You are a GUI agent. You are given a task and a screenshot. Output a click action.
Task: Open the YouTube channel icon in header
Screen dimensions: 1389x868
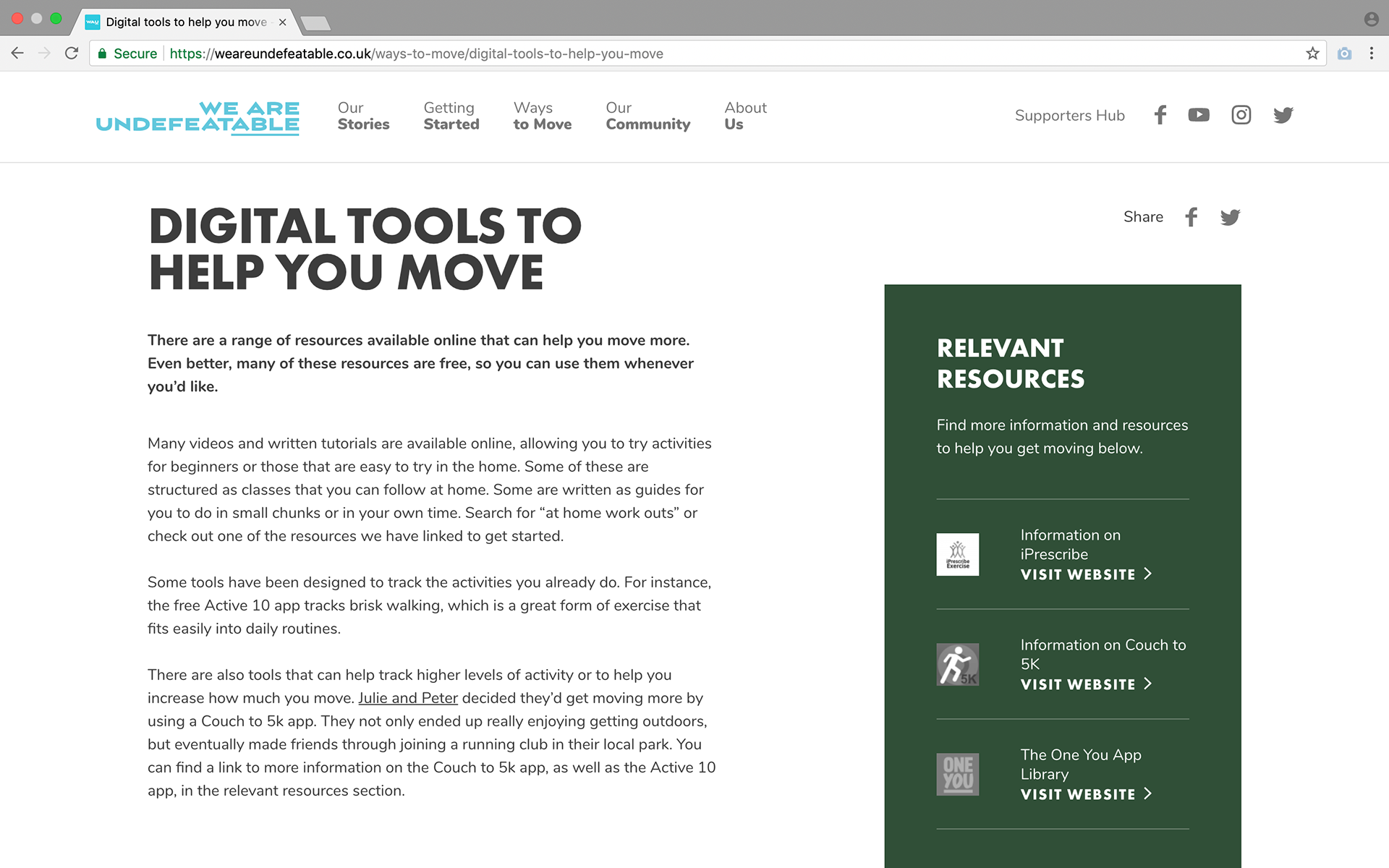tap(1199, 115)
